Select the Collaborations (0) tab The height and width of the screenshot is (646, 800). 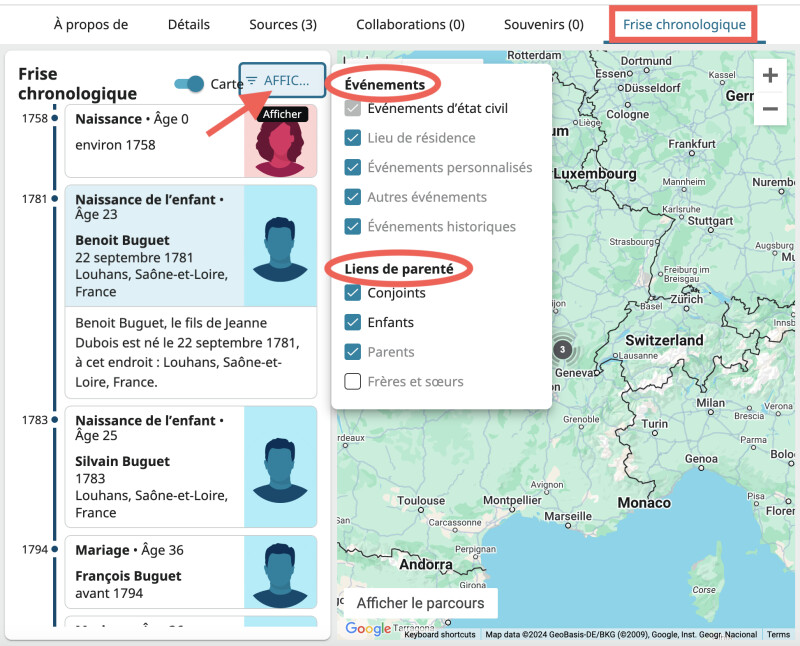point(410,24)
